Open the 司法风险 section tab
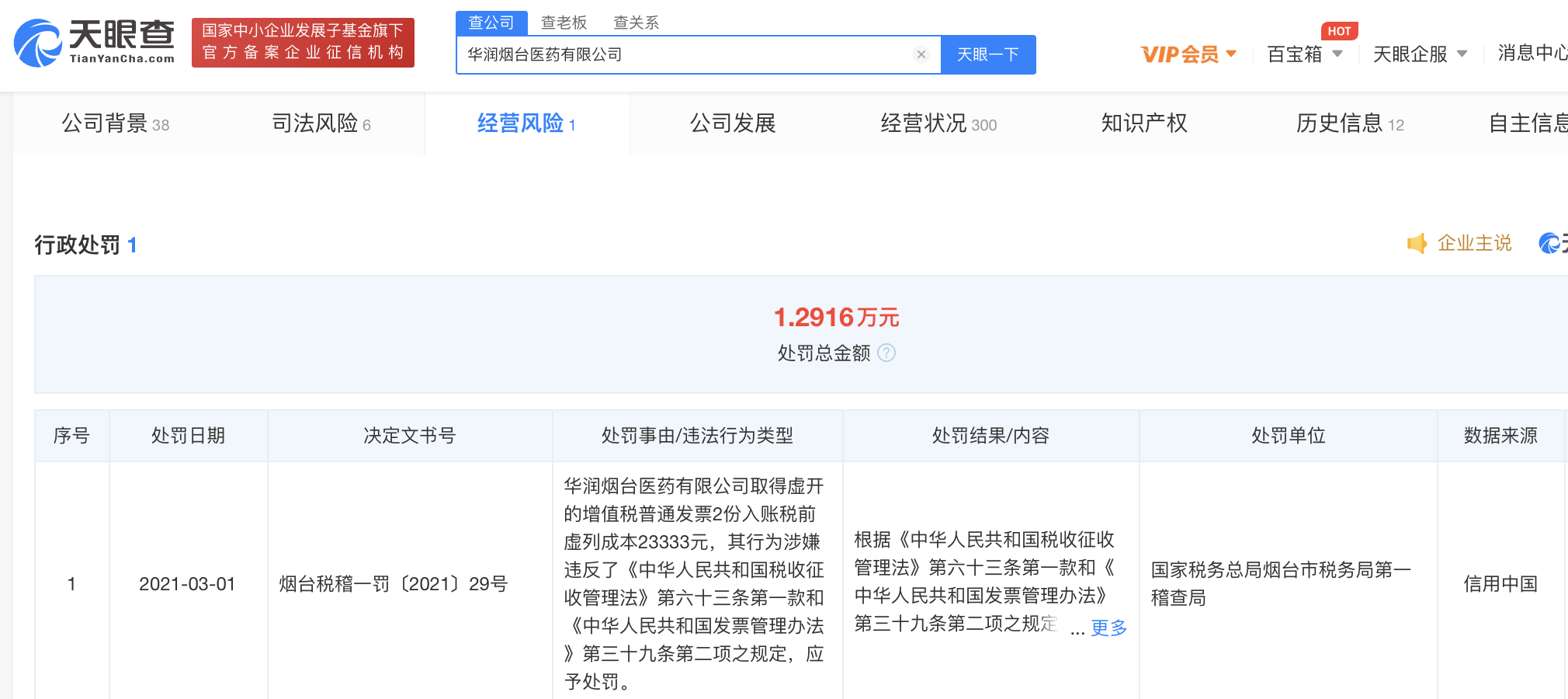This screenshot has width=1568, height=699. pyautogui.click(x=321, y=123)
